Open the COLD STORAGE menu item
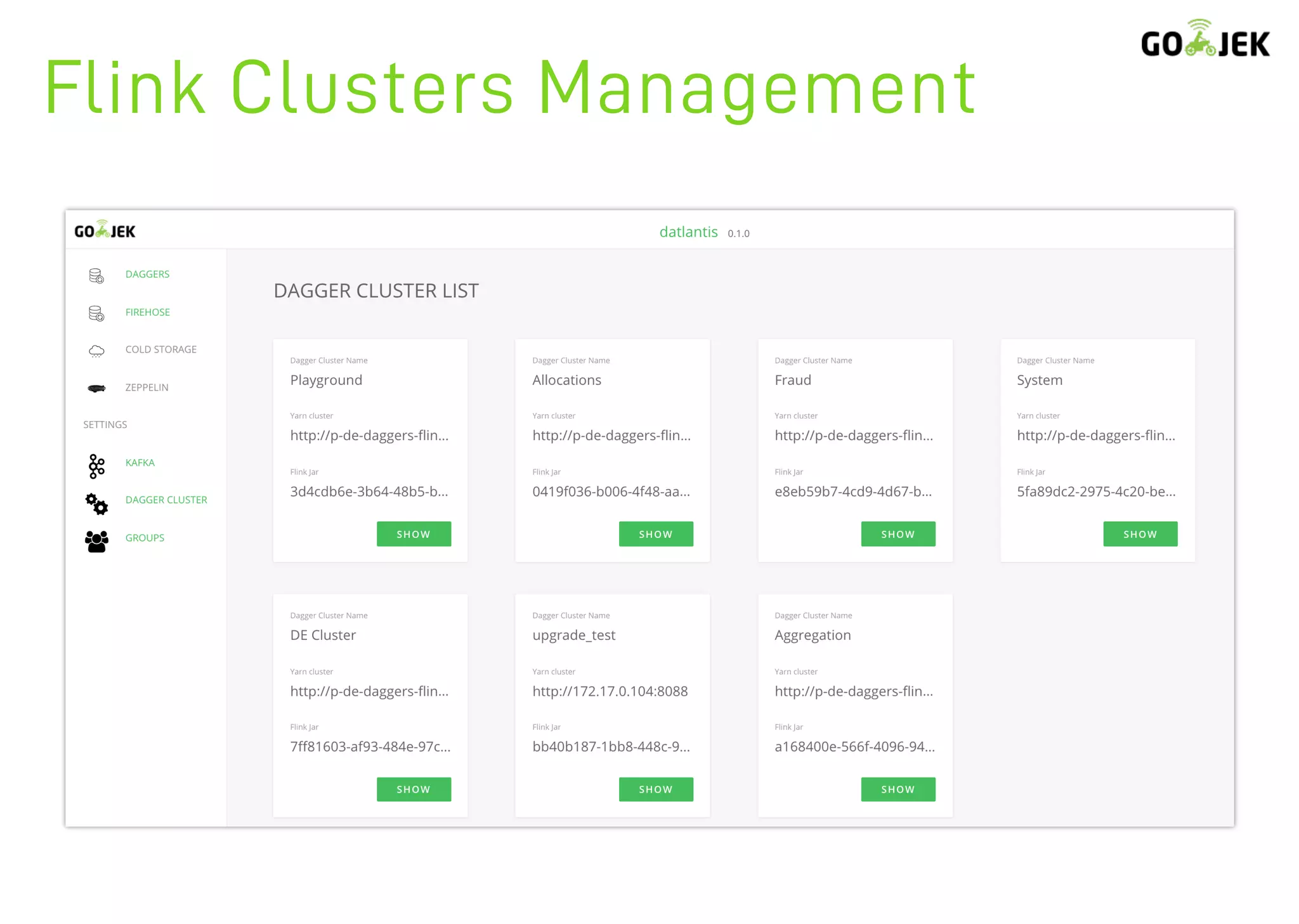The height and width of the screenshot is (924, 1299). [161, 349]
